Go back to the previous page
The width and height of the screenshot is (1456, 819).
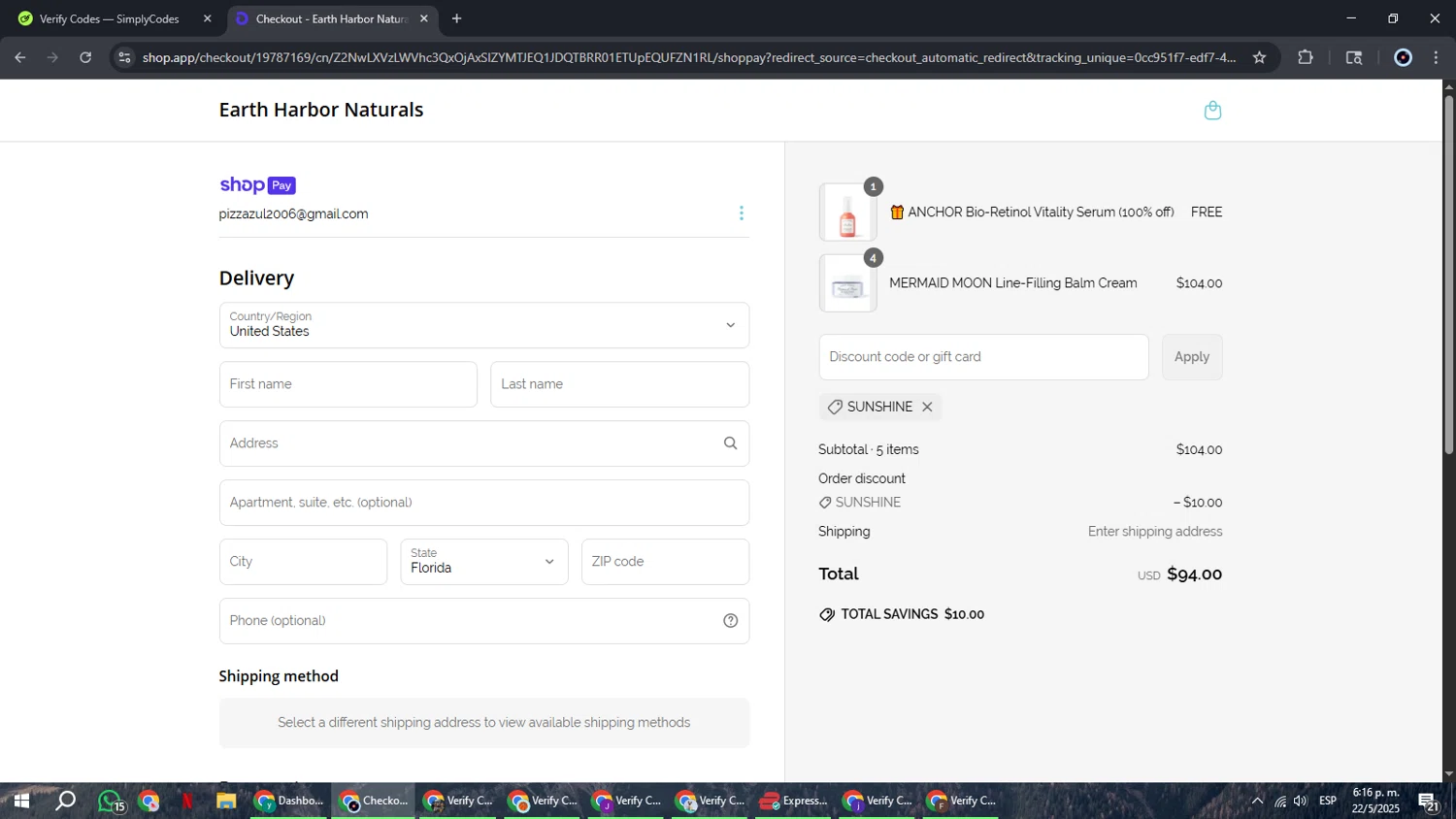point(20,57)
